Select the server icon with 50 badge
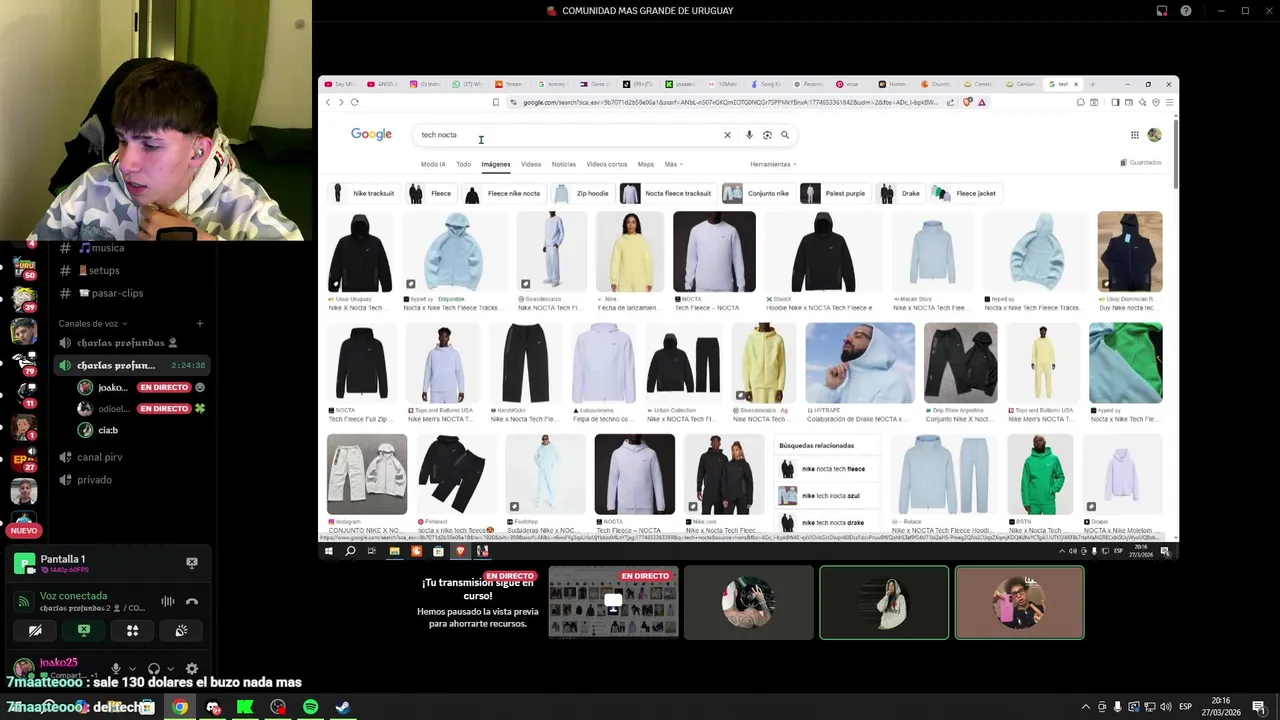 click(x=24, y=266)
